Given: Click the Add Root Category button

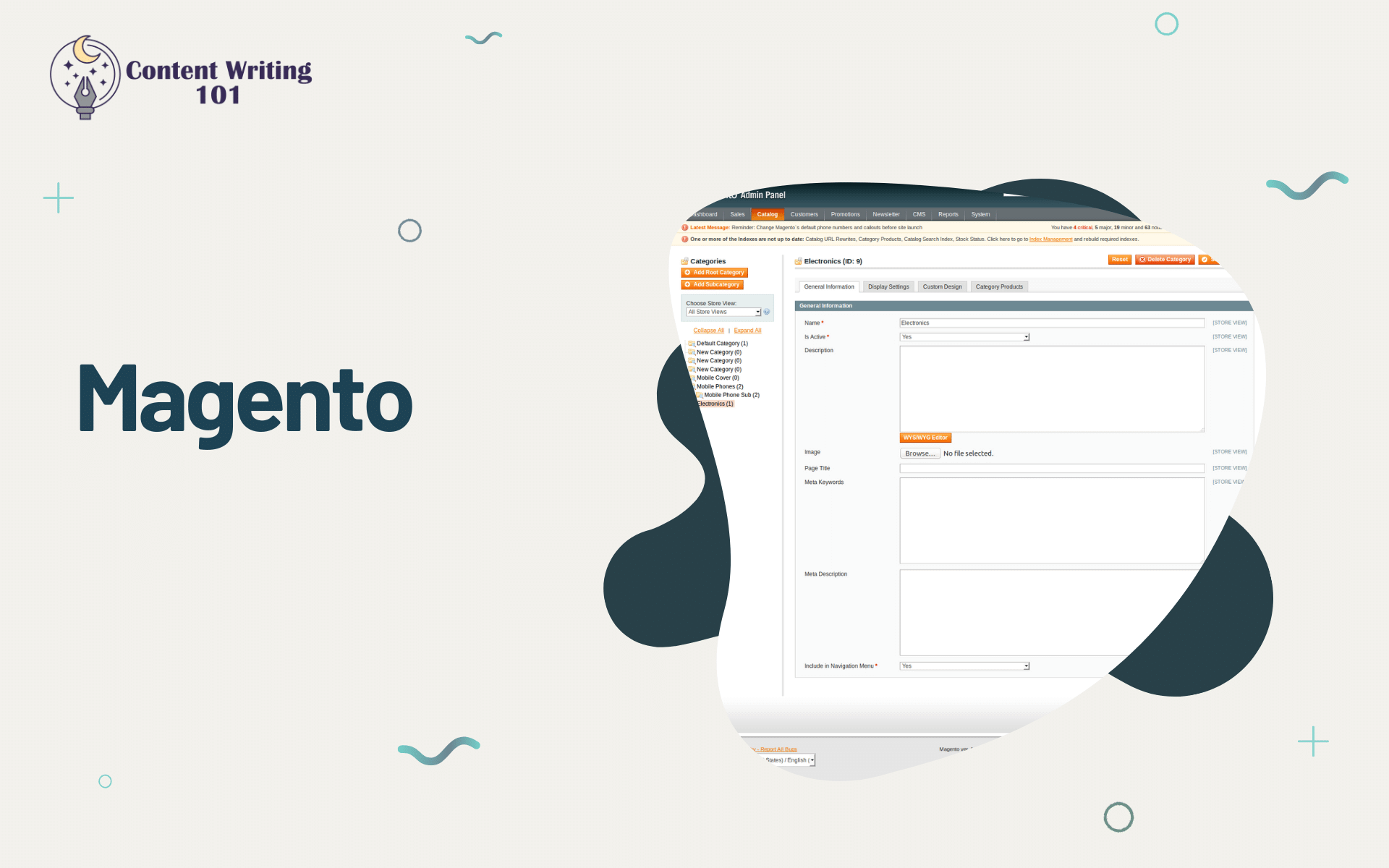Looking at the screenshot, I should coord(714,272).
